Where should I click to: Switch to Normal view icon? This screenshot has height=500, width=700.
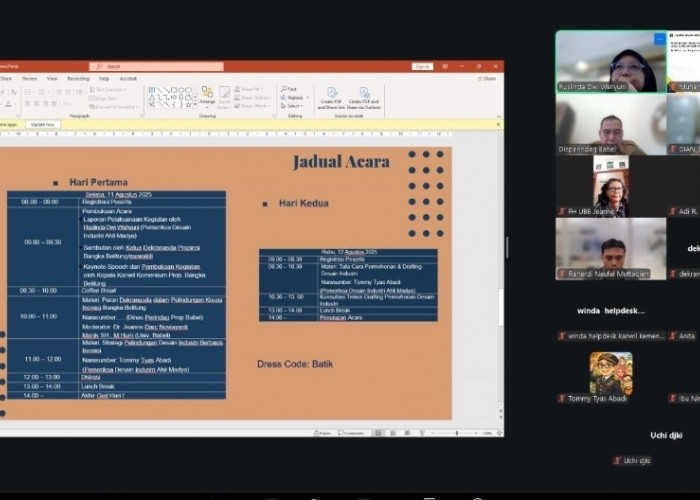(378, 433)
